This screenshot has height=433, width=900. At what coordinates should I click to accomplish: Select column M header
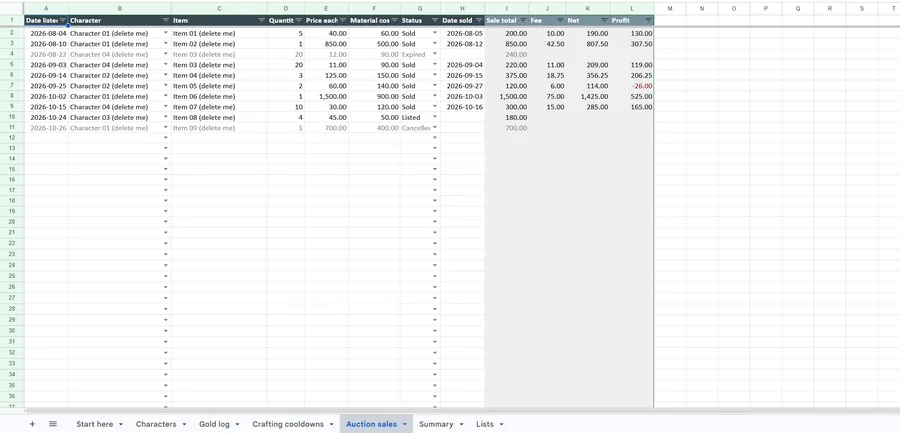coord(670,8)
